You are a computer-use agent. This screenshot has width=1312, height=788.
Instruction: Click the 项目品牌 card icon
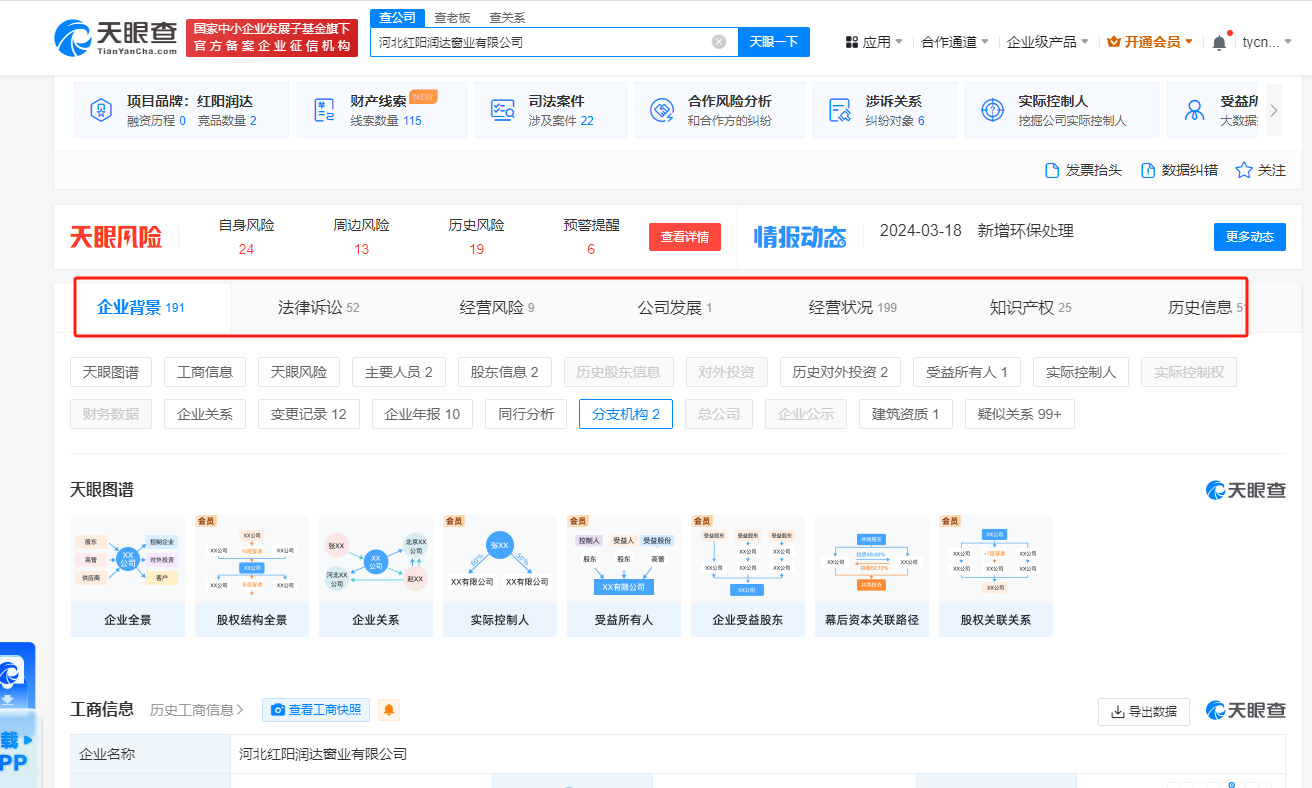(x=101, y=110)
